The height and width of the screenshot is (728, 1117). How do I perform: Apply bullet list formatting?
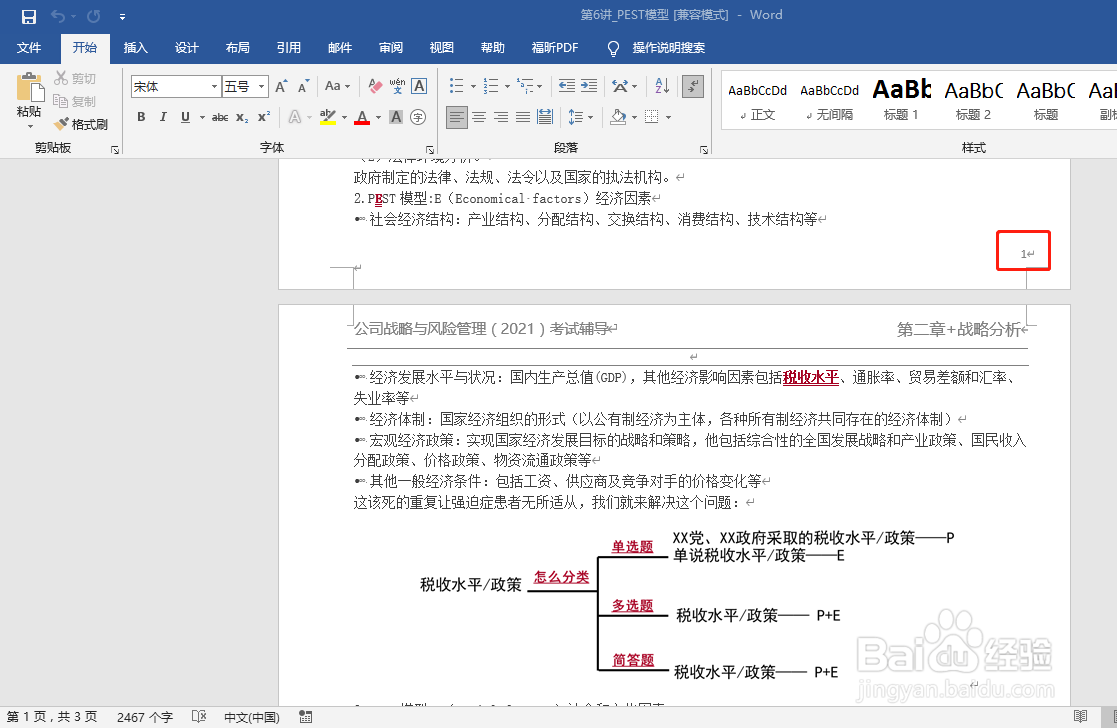point(457,86)
